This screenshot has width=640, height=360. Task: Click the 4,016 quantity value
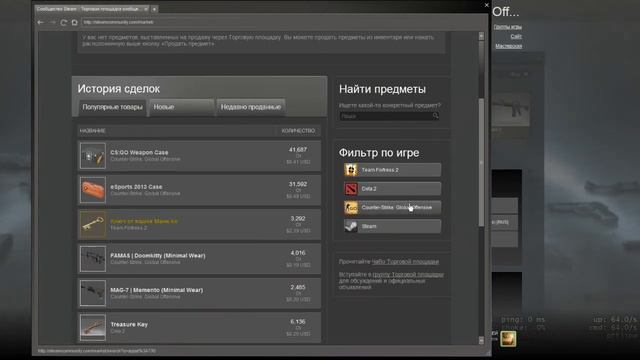(x=298, y=253)
